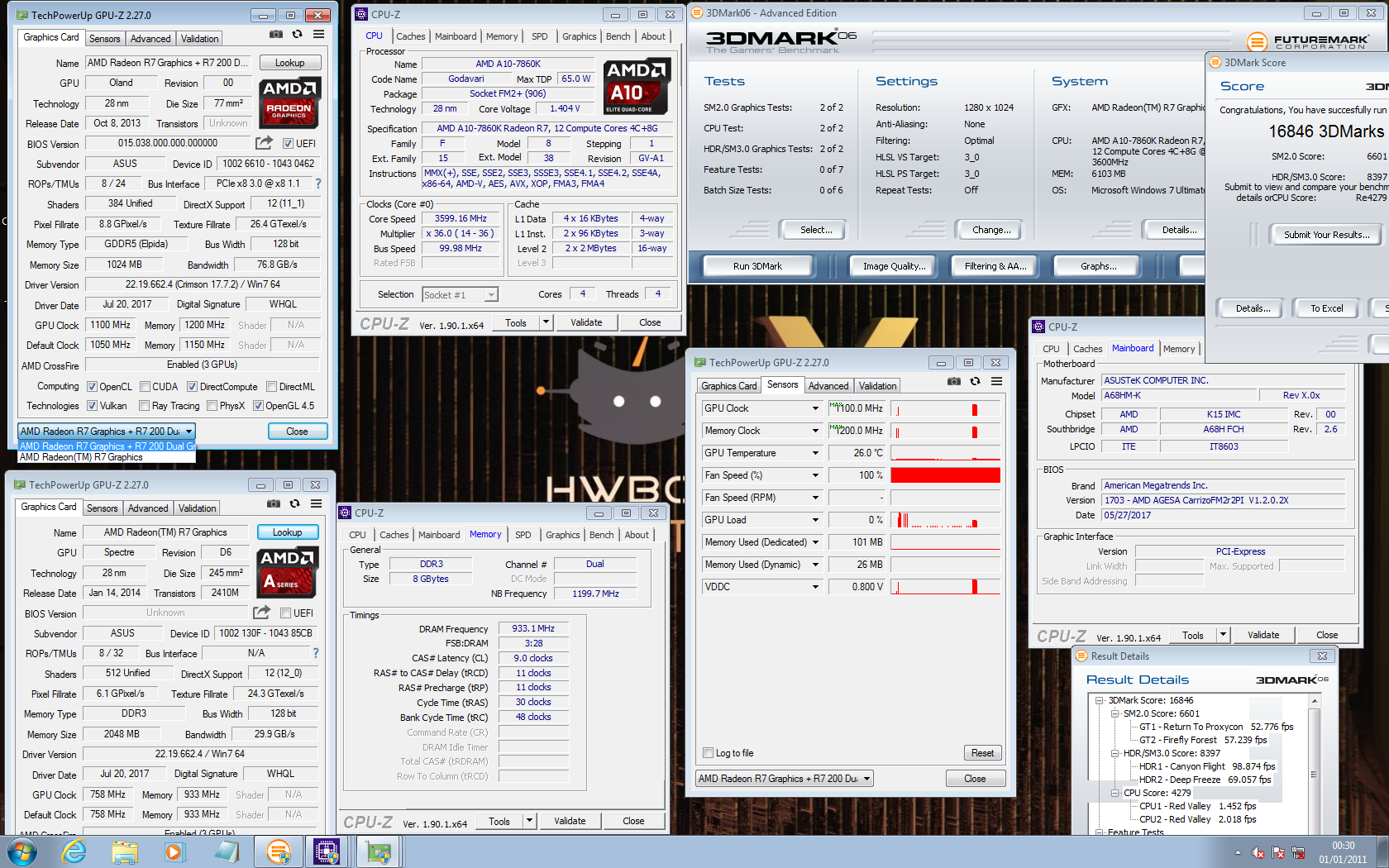Click the AMD A10 logo in CPU-Z
Screen dimensions: 1389x868
(636, 87)
